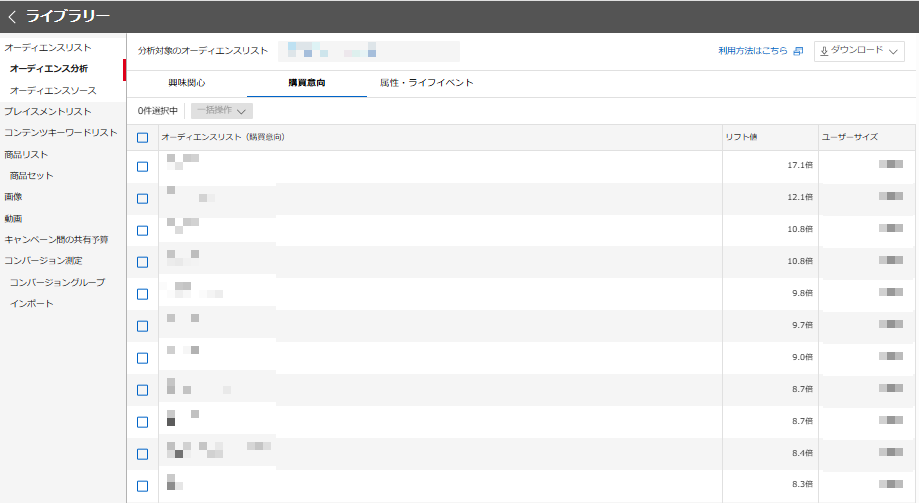The width and height of the screenshot is (919, 503).
Task: Open the 利用方法はこちら link
Action: pos(752,51)
